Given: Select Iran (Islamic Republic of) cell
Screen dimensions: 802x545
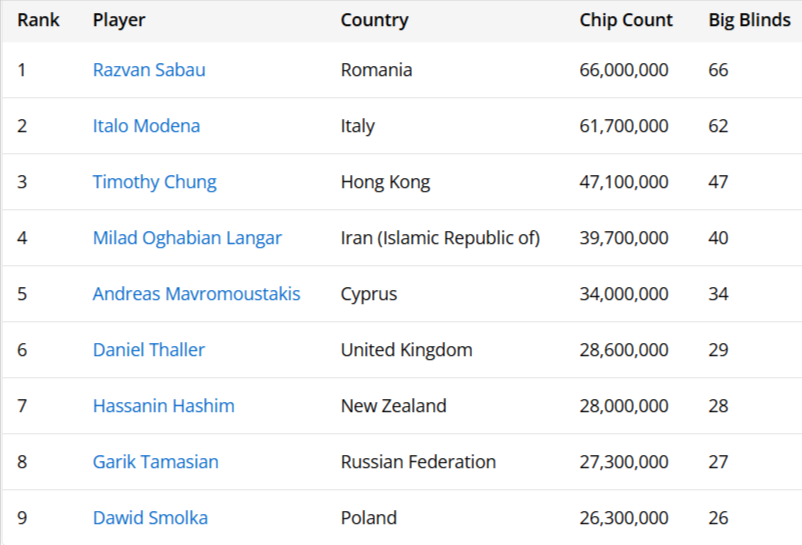Looking at the screenshot, I should (440, 238).
